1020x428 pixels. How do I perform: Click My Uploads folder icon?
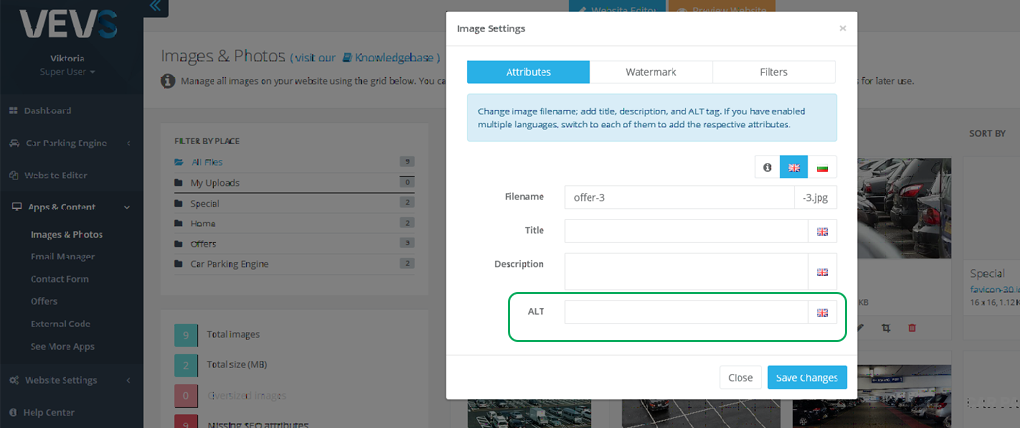point(178,183)
